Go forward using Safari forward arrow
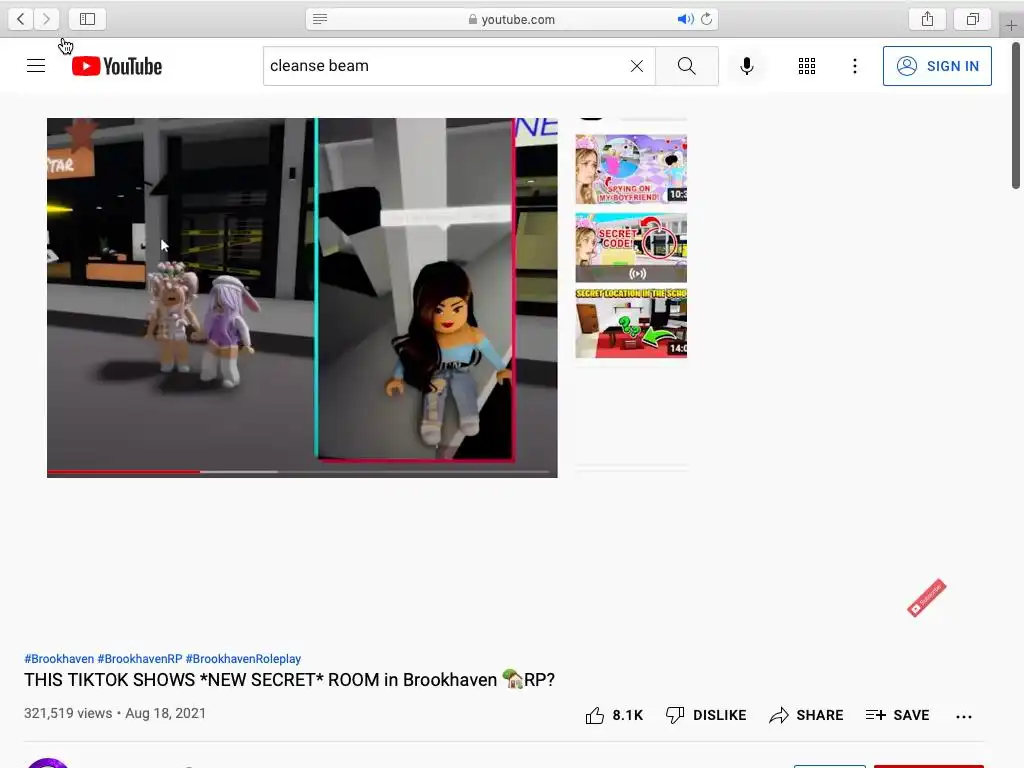The image size is (1024, 768). [x=46, y=19]
